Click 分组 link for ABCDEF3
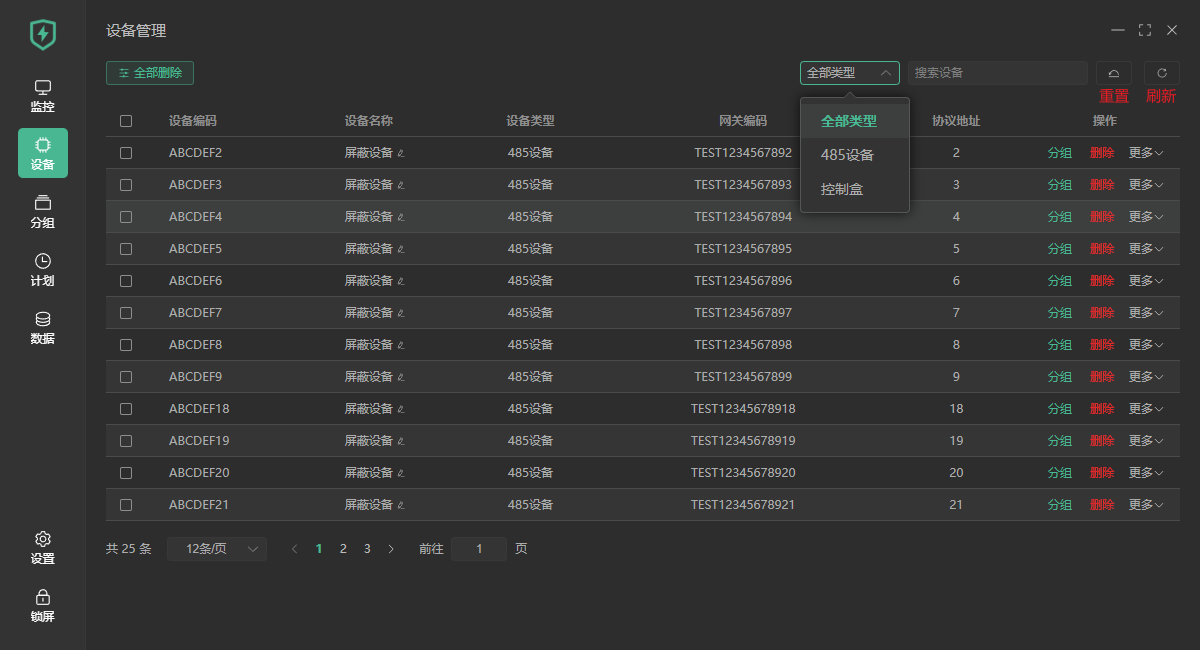The width and height of the screenshot is (1200, 650). (1060, 185)
